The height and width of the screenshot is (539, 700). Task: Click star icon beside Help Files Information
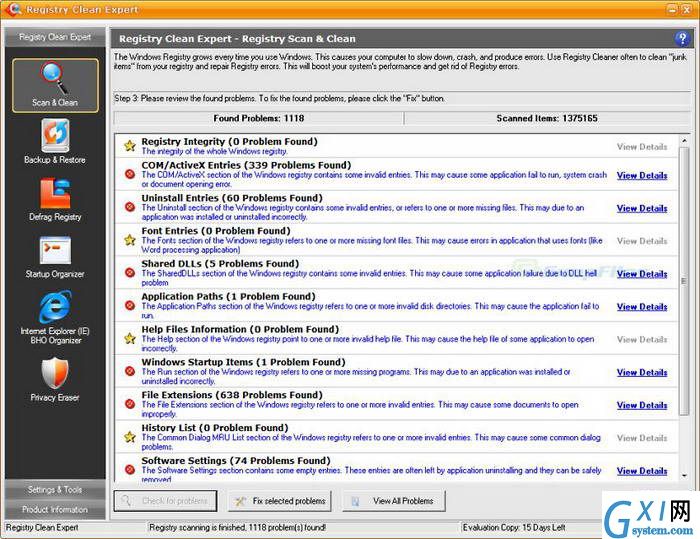point(130,338)
